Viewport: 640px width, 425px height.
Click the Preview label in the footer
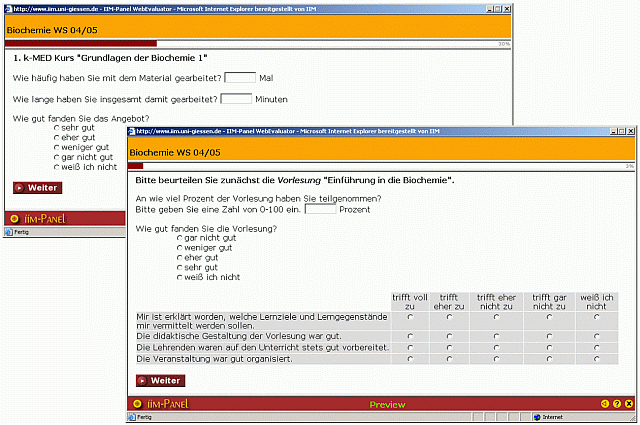click(387, 405)
